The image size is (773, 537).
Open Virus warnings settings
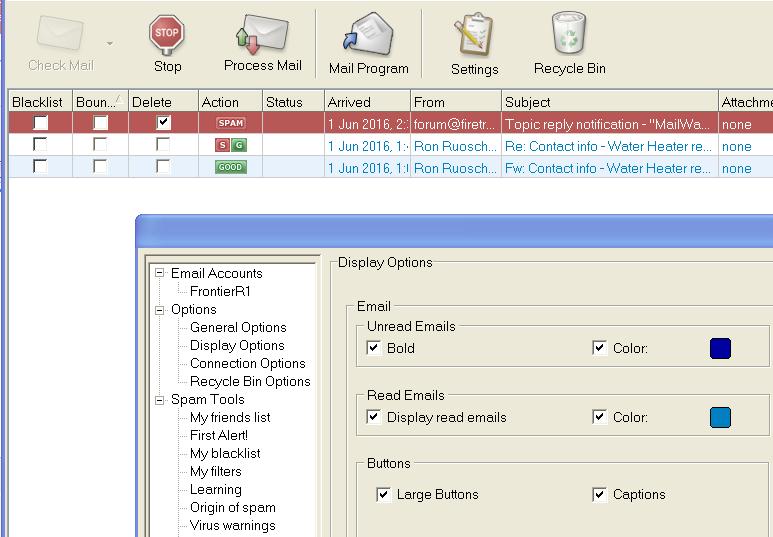[x=233, y=526]
